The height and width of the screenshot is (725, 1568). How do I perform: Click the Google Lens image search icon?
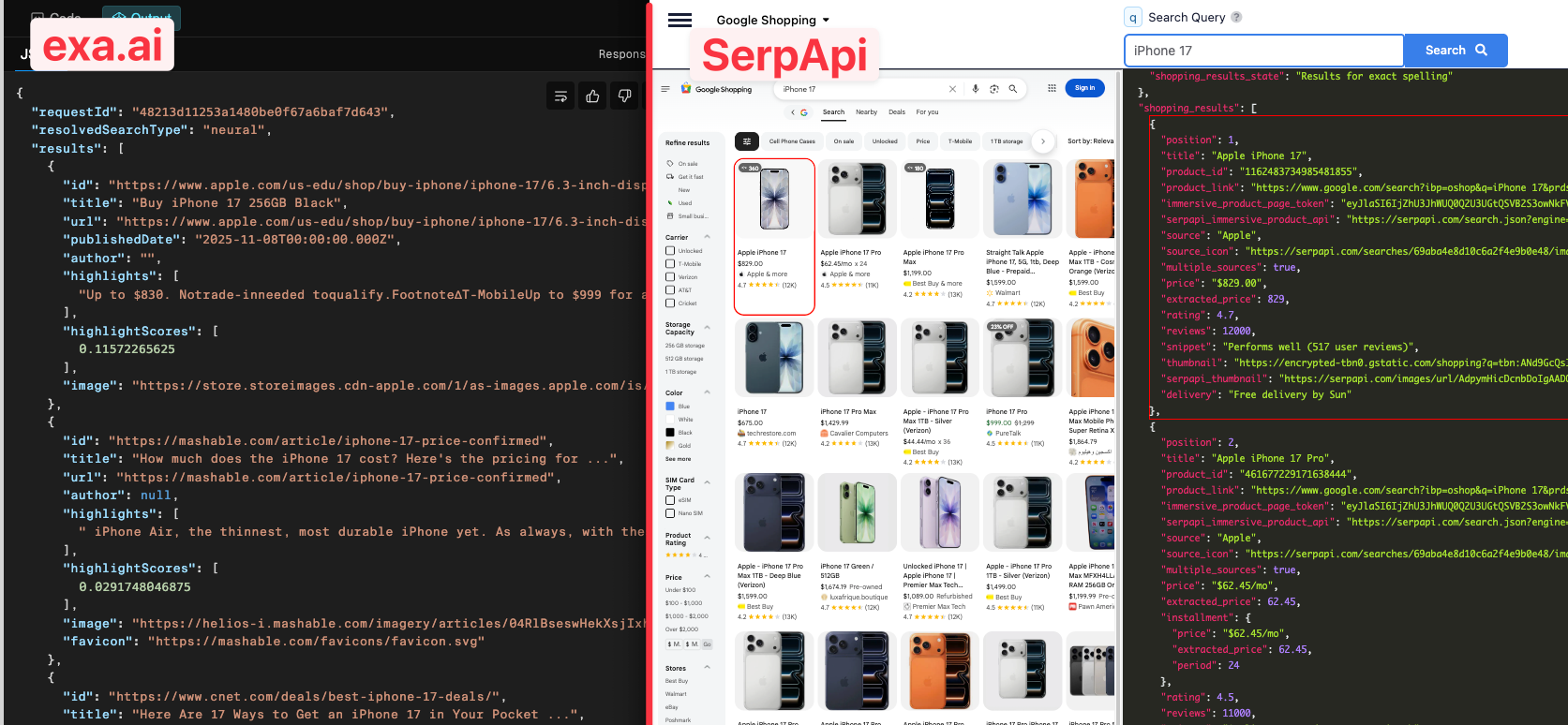pyautogui.click(x=993, y=89)
